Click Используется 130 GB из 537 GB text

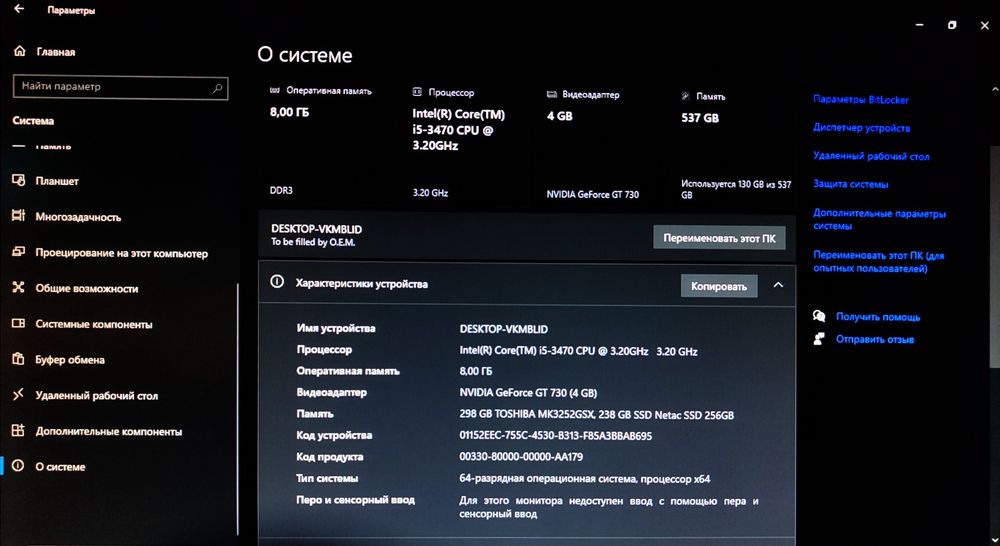736,189
